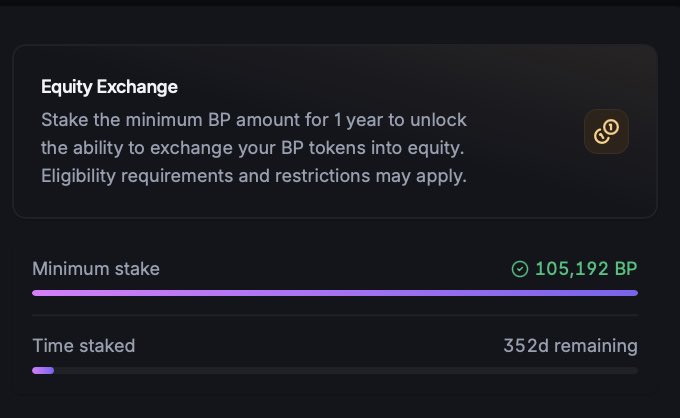
Task: Click the 352d remaining text
Action: click(x=570, y=346)
